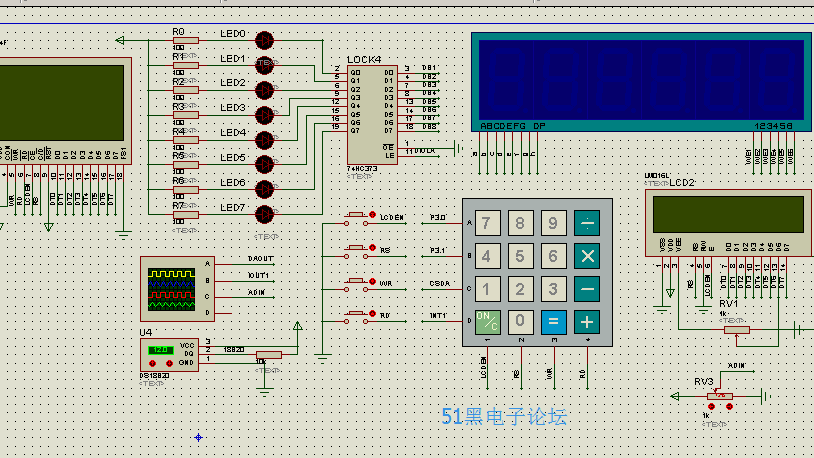Select the LED7 indicator component

point(264,214)
